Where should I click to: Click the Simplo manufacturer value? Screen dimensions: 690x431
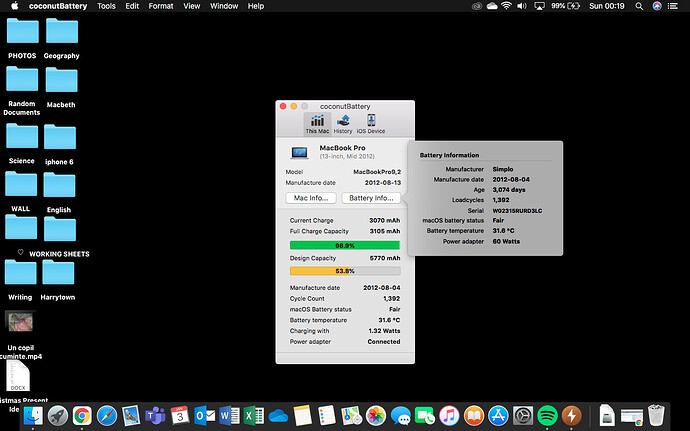(x=503, y=169)
